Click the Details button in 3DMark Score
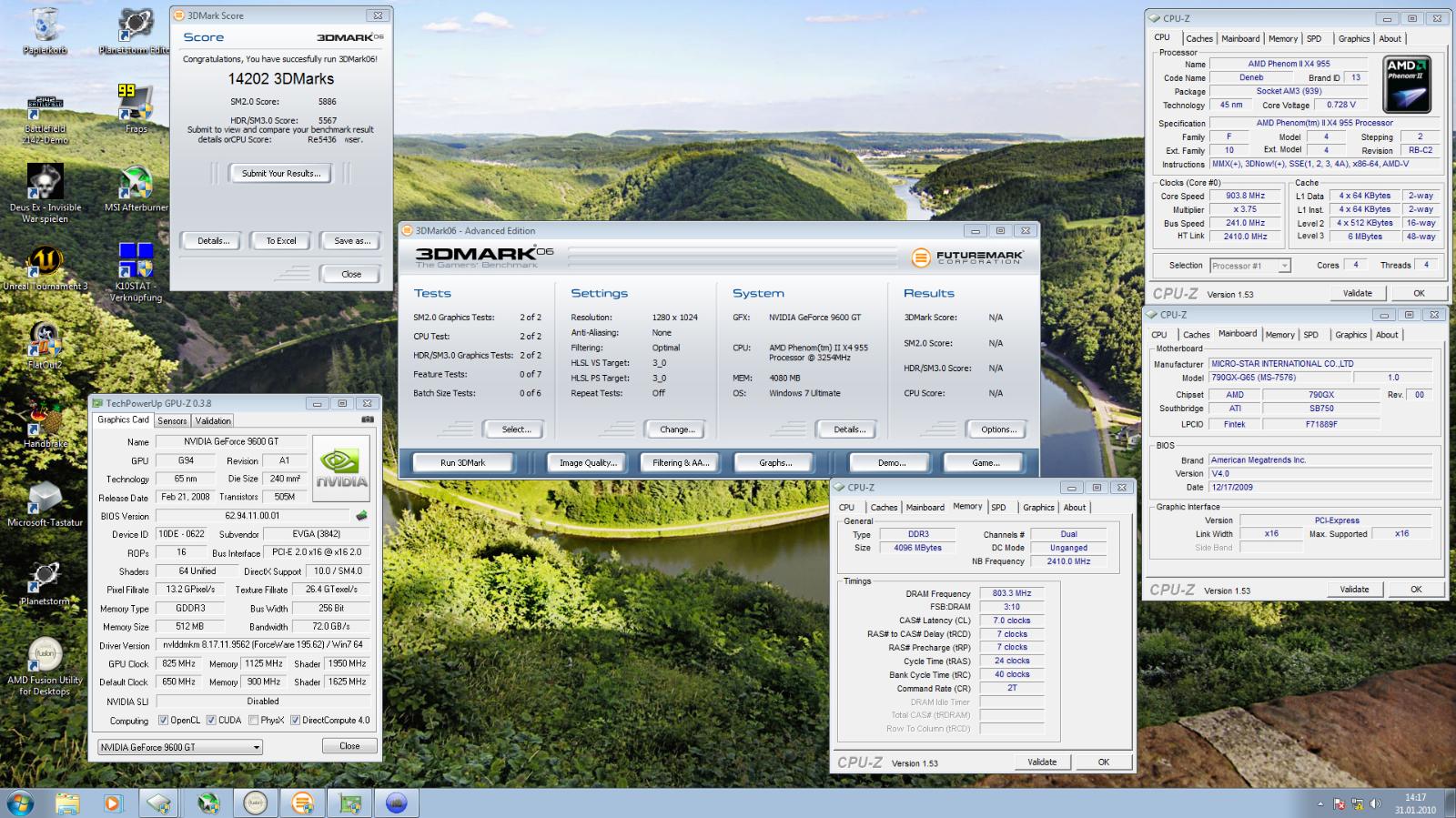This screenshot has height=818, width=1456. click(x=213, y=241)
